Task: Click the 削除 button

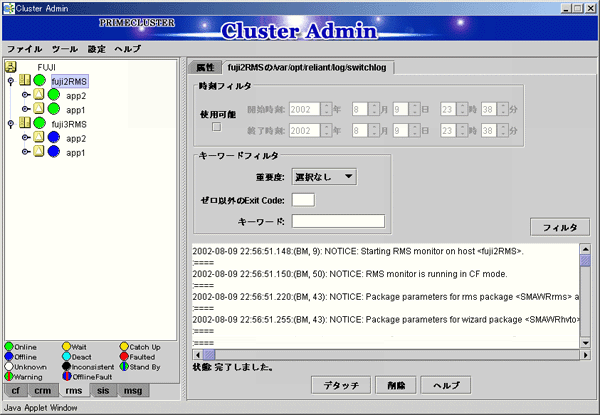Action: [396, 385]
